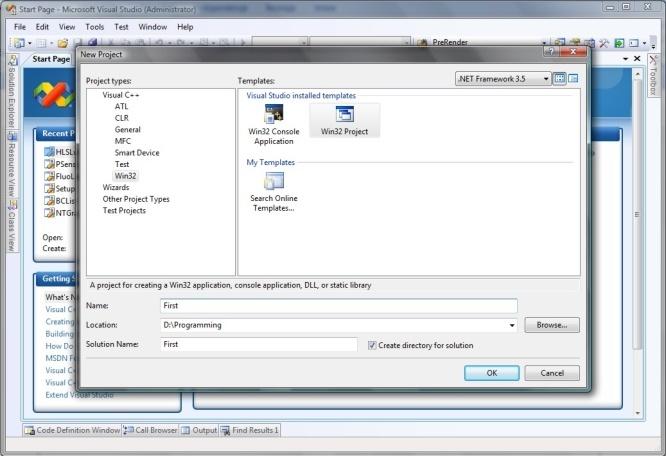Viewport: 666px width, 456px height.
Task: Open the Start Page window list dropdown
Action: coord(625,59)
